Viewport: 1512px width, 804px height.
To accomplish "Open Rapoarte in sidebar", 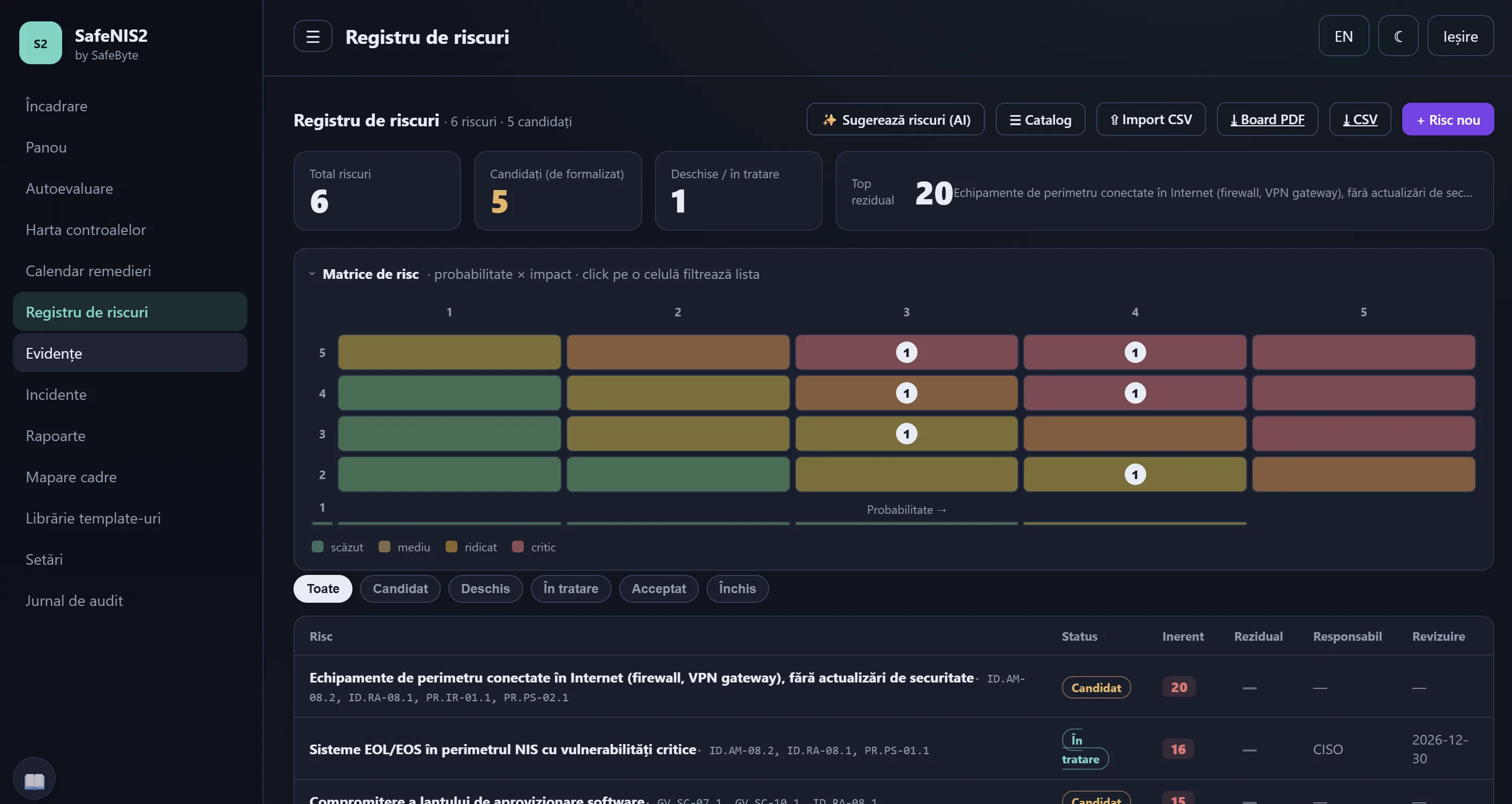I will [x=130, y=436].
